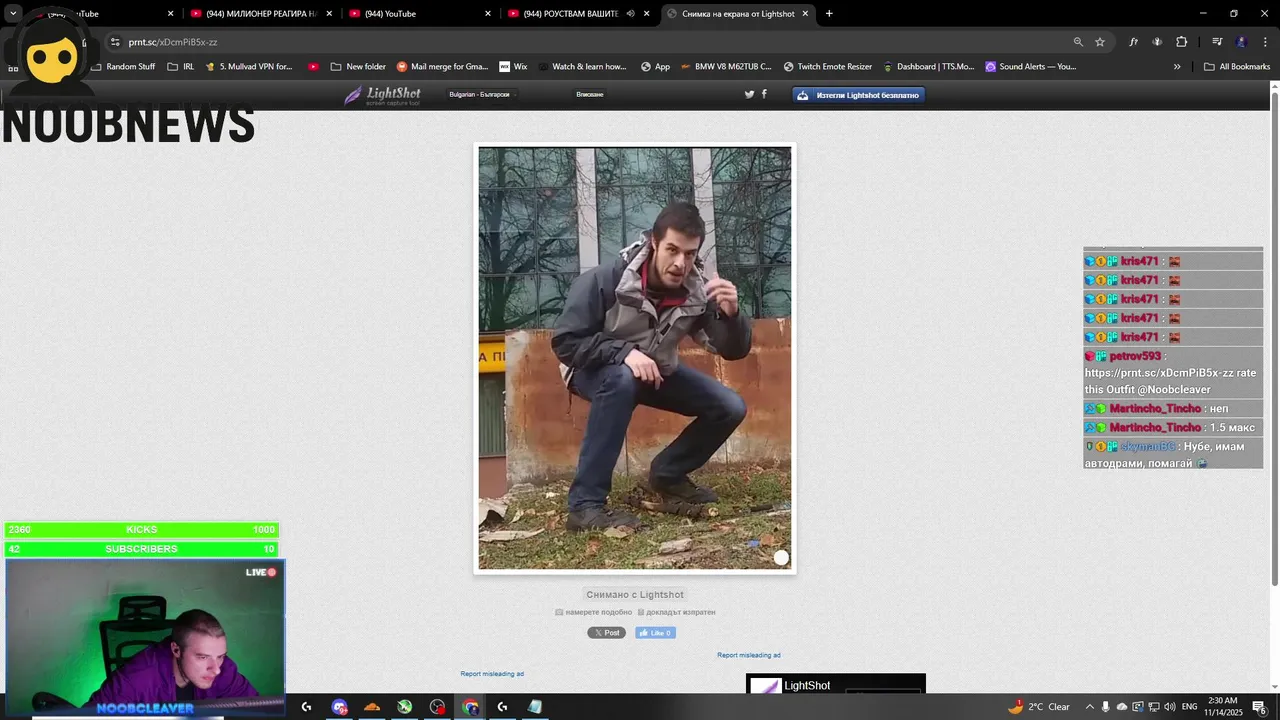1280x720 pixels.
Task: Click the cloud sync icon in system tray
Action: [x=1122, y=707]
